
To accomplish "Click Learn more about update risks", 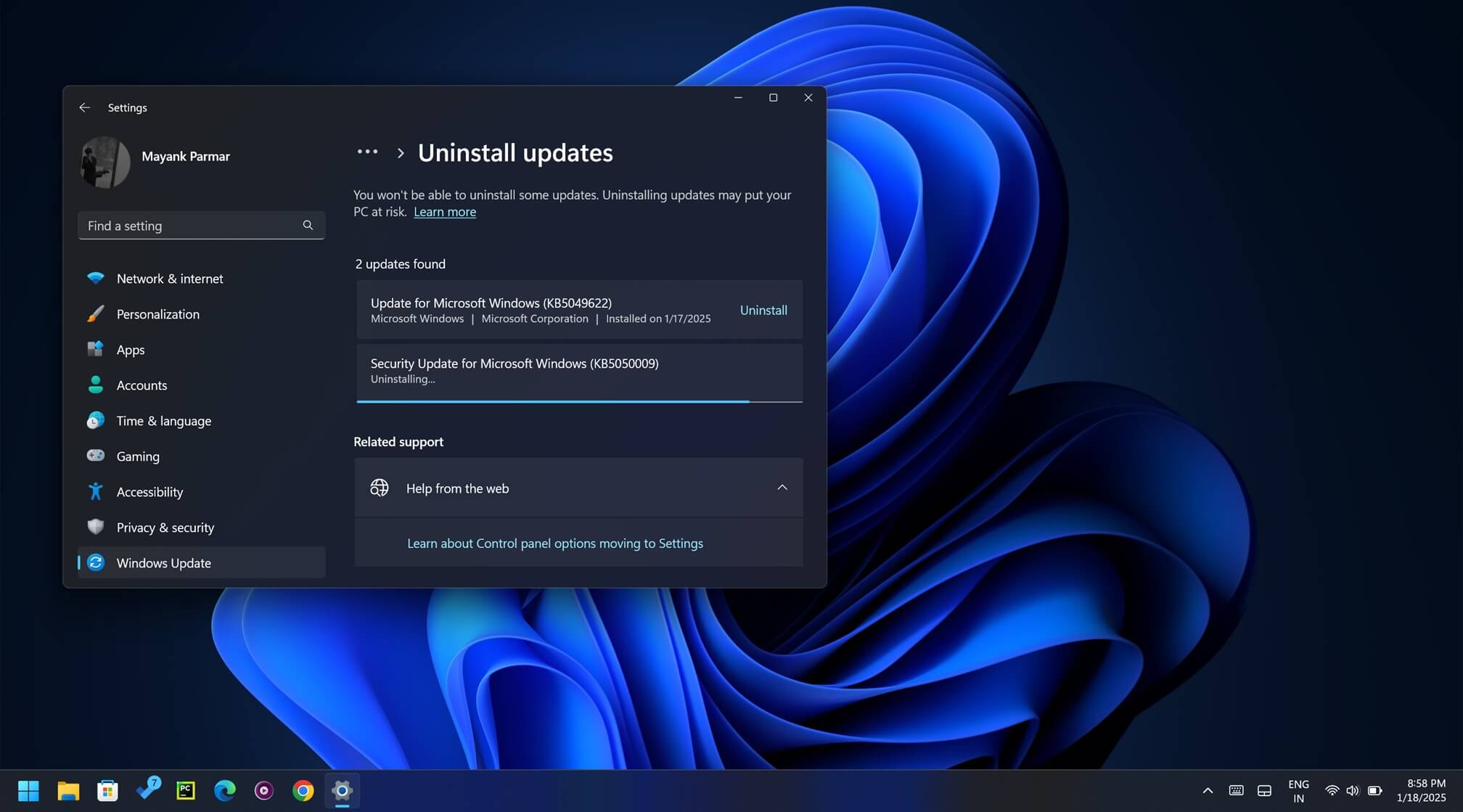I will (444, 211).
